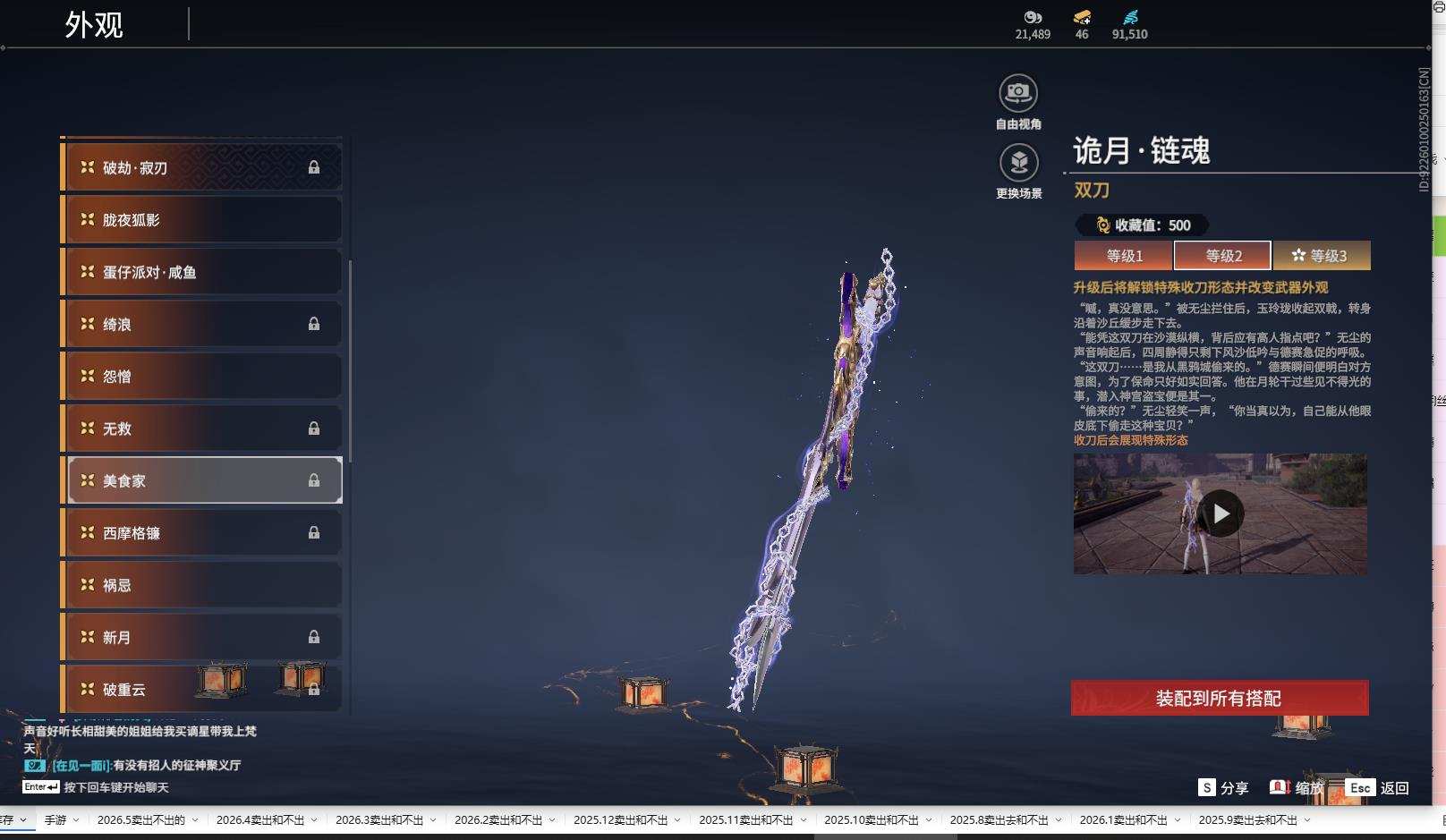
Task: Select the 胧夜狐影 skin row
Action: [x=201, y=219]
